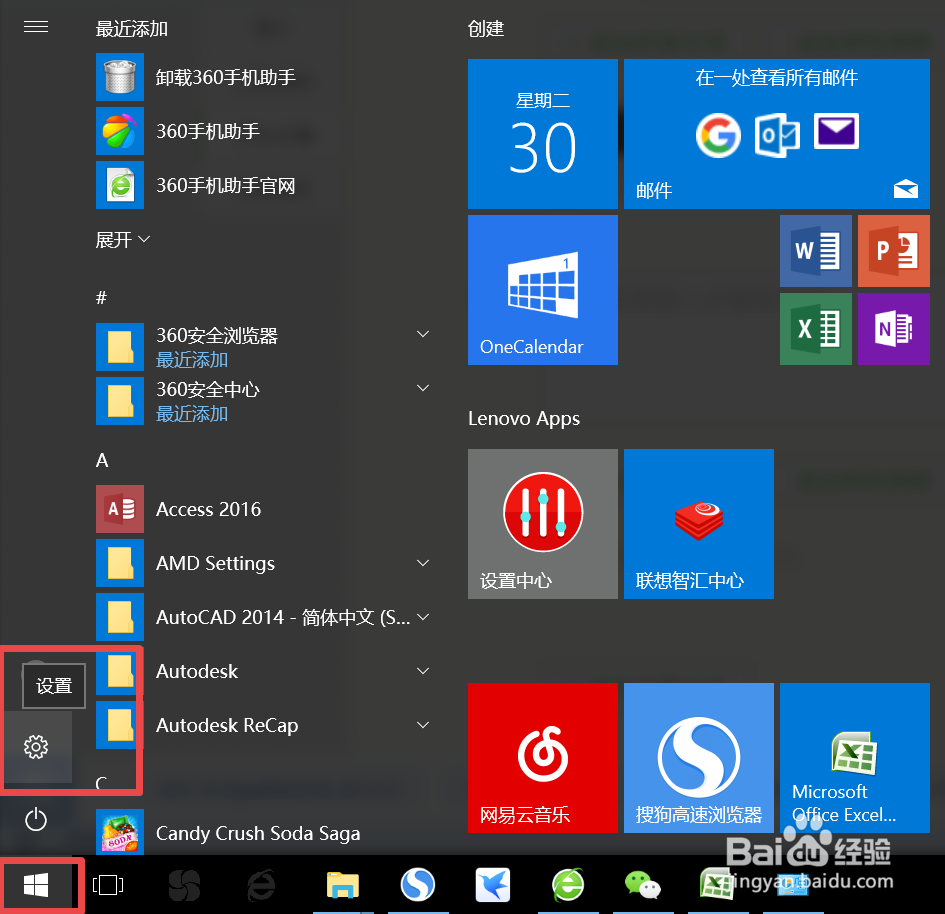Open the OneNote tile
This screenshot has width=945, height=914.
[x=894, y=329]
